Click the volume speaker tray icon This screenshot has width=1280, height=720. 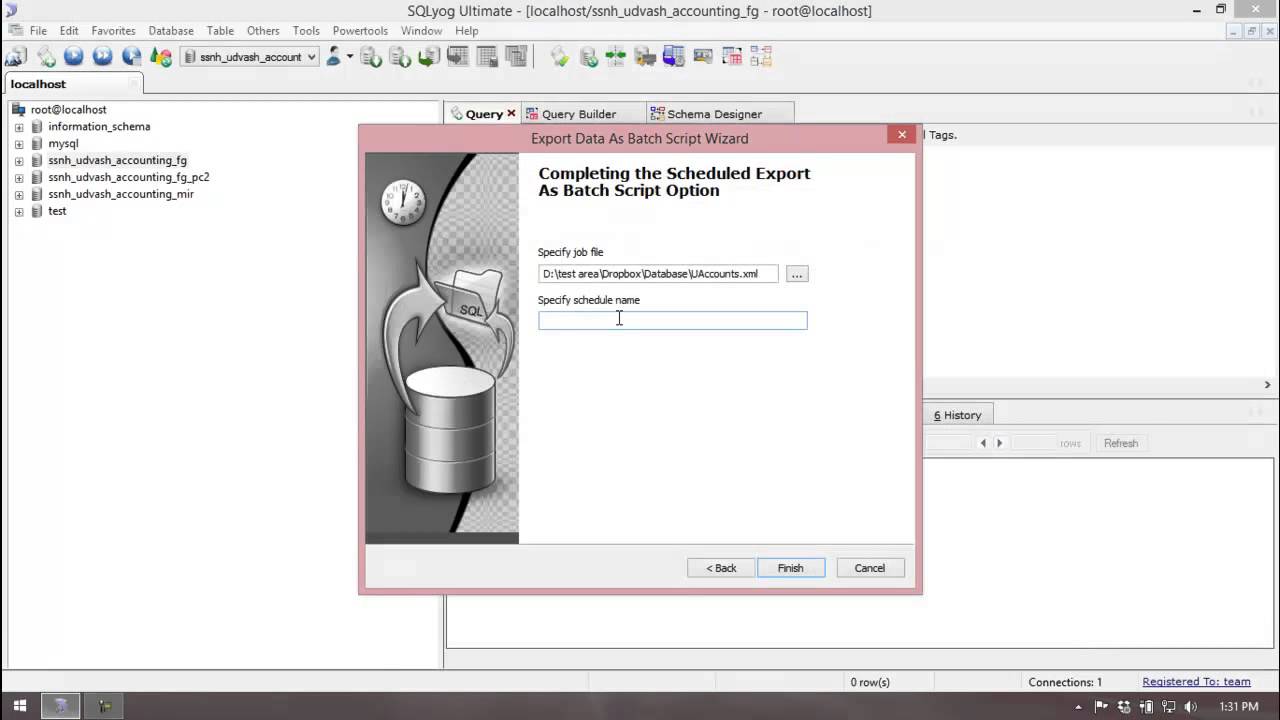pos(1190,707)
